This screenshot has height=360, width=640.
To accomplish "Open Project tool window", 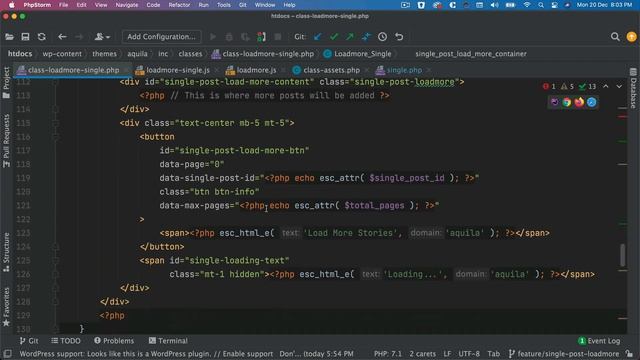I will point(6,82).
